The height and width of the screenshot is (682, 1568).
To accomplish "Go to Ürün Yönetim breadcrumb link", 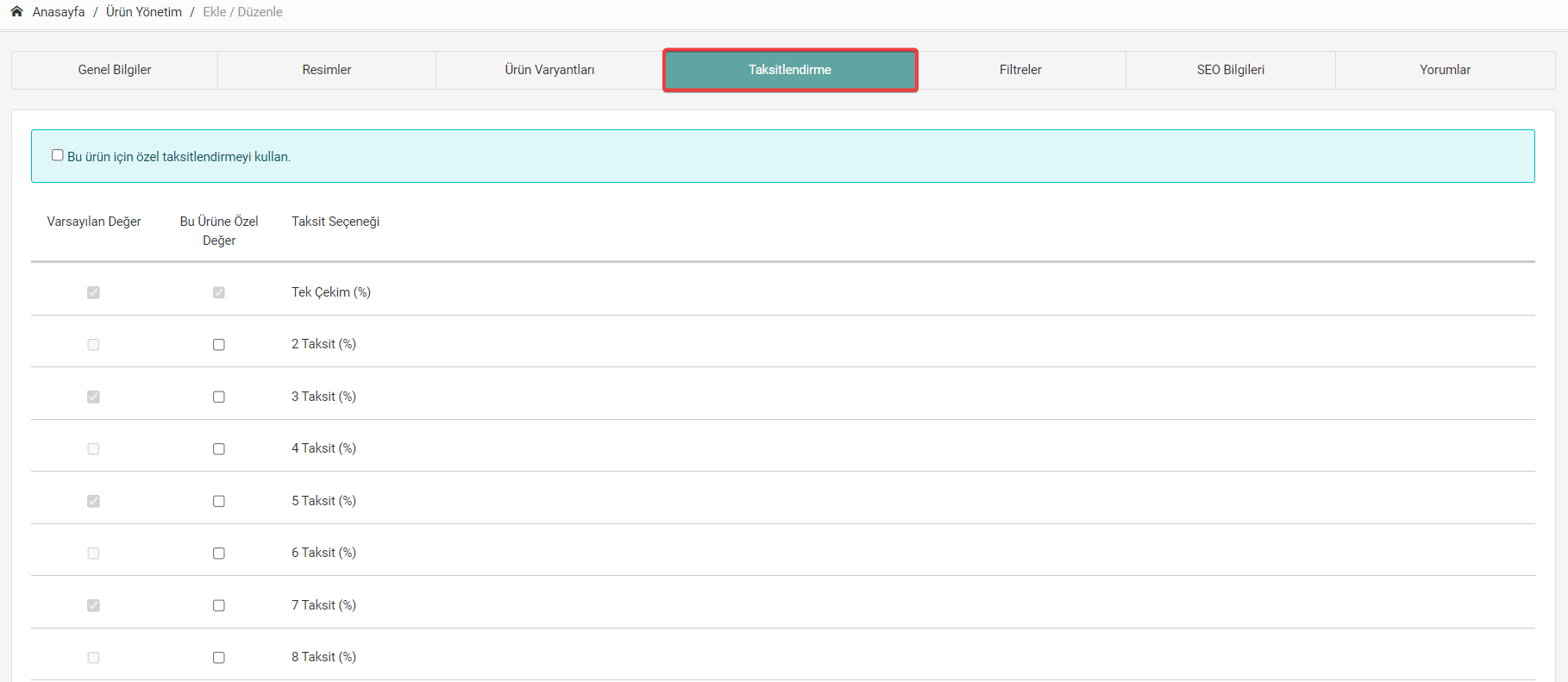I will [144, 12].
